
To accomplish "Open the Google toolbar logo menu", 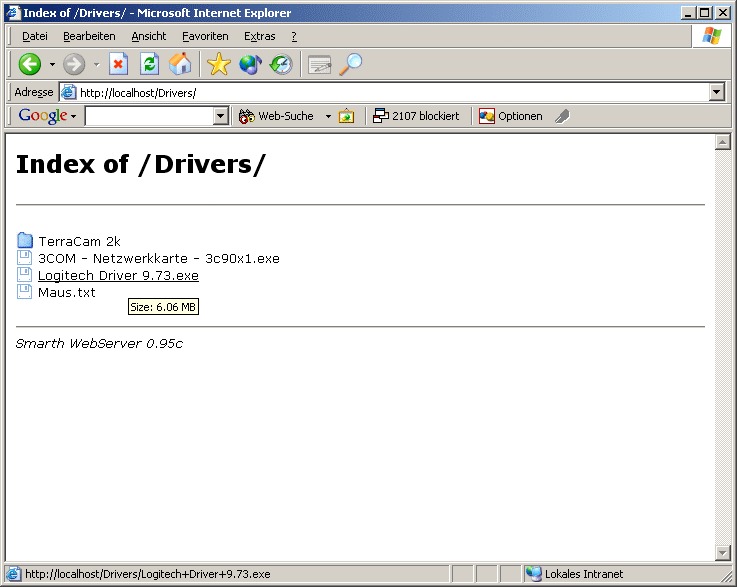I will pyautogui.click(x=47, y=116).
